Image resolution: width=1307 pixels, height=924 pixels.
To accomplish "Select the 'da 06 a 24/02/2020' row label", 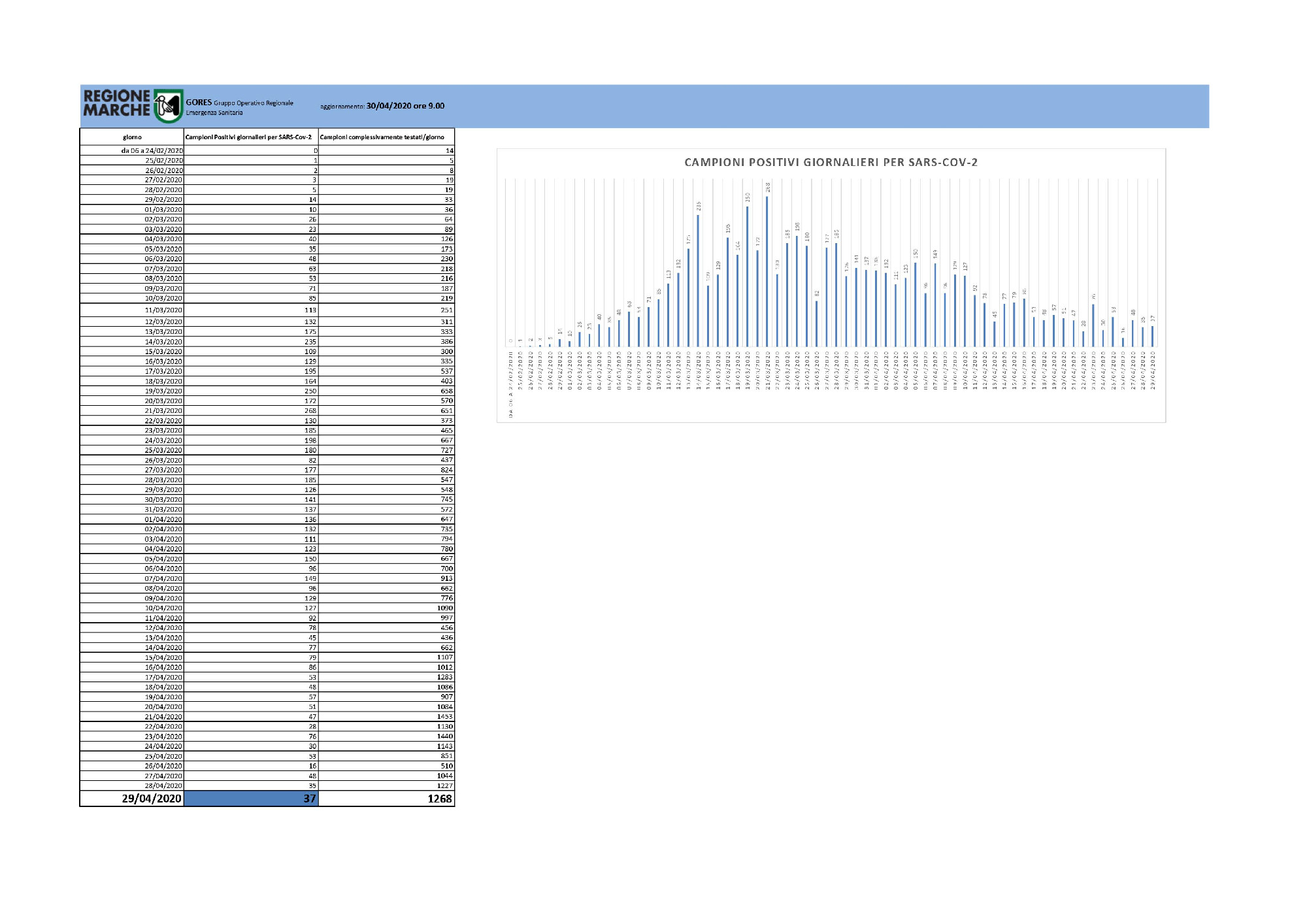I will pos(152,151).
